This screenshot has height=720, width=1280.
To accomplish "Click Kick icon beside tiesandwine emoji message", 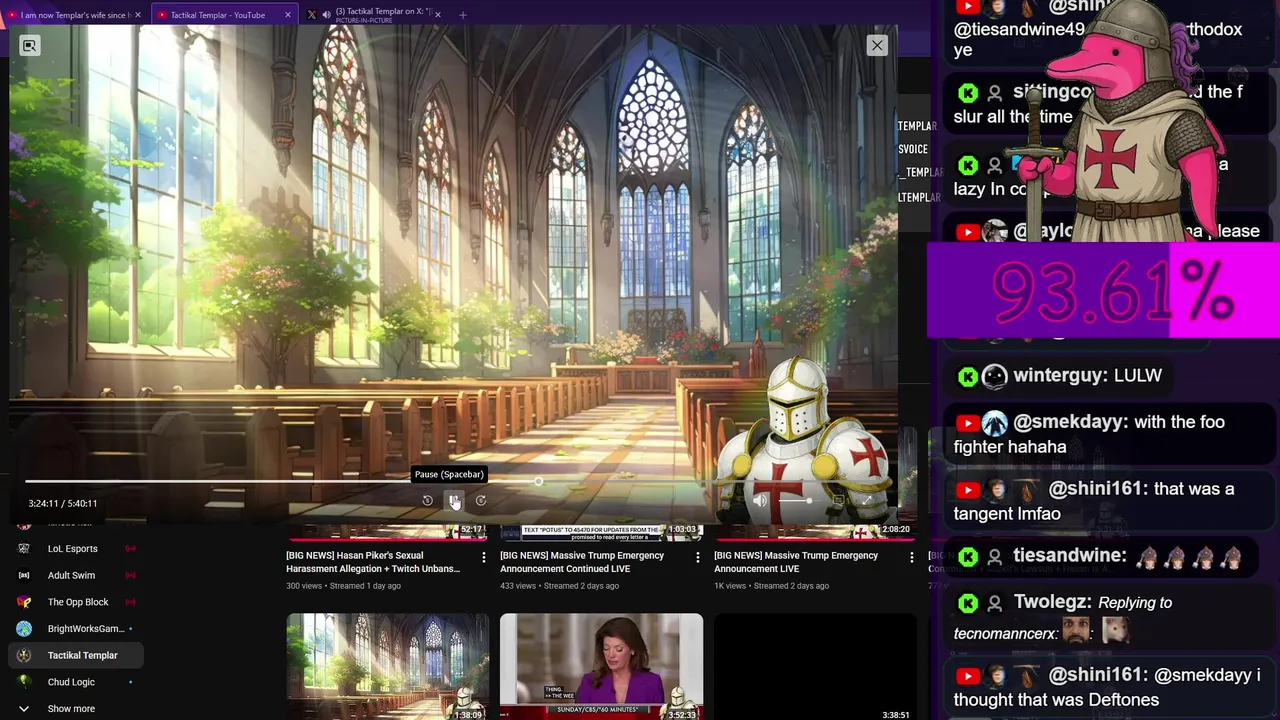I will click(x=967, y=556).
